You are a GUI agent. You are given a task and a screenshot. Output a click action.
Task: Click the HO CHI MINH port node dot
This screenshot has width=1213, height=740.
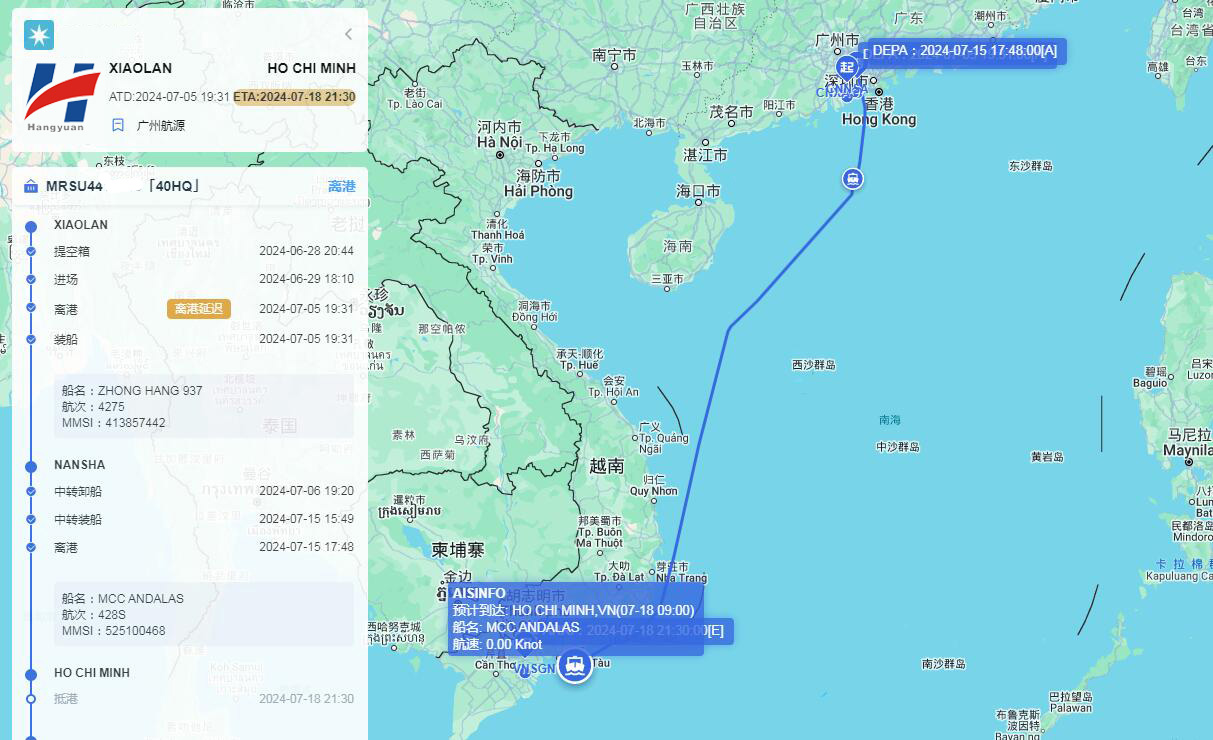(x=31, y=674)
